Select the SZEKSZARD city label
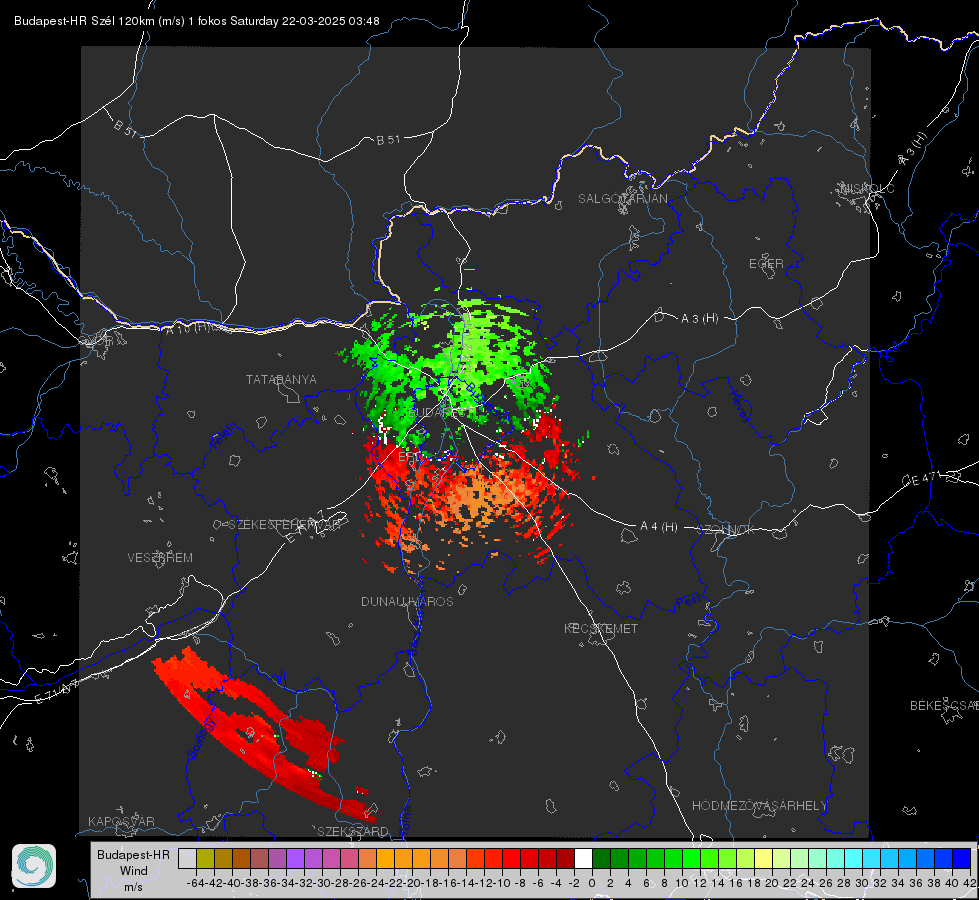 click(x=353, y=831)
